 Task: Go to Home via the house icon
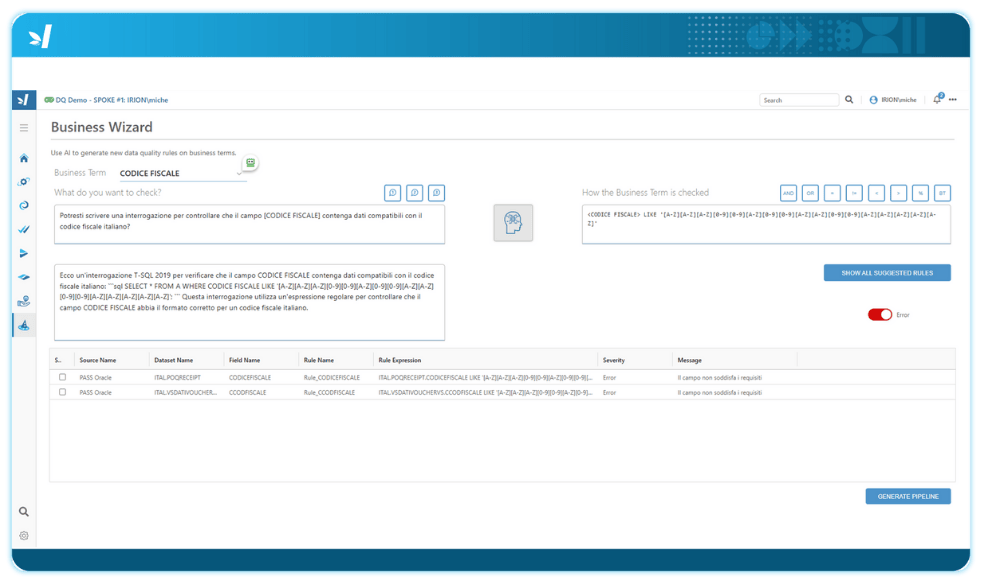pos(24,158)
